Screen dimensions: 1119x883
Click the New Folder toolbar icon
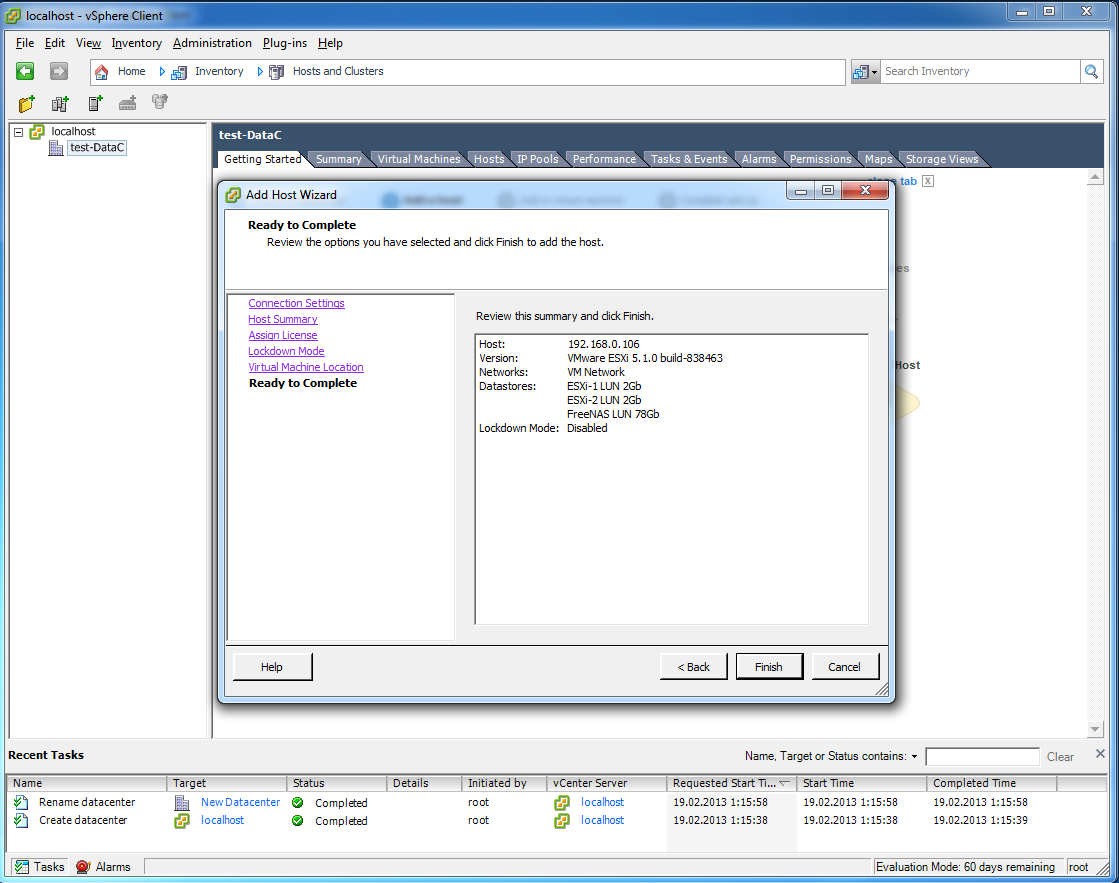(x=26, y=104)
